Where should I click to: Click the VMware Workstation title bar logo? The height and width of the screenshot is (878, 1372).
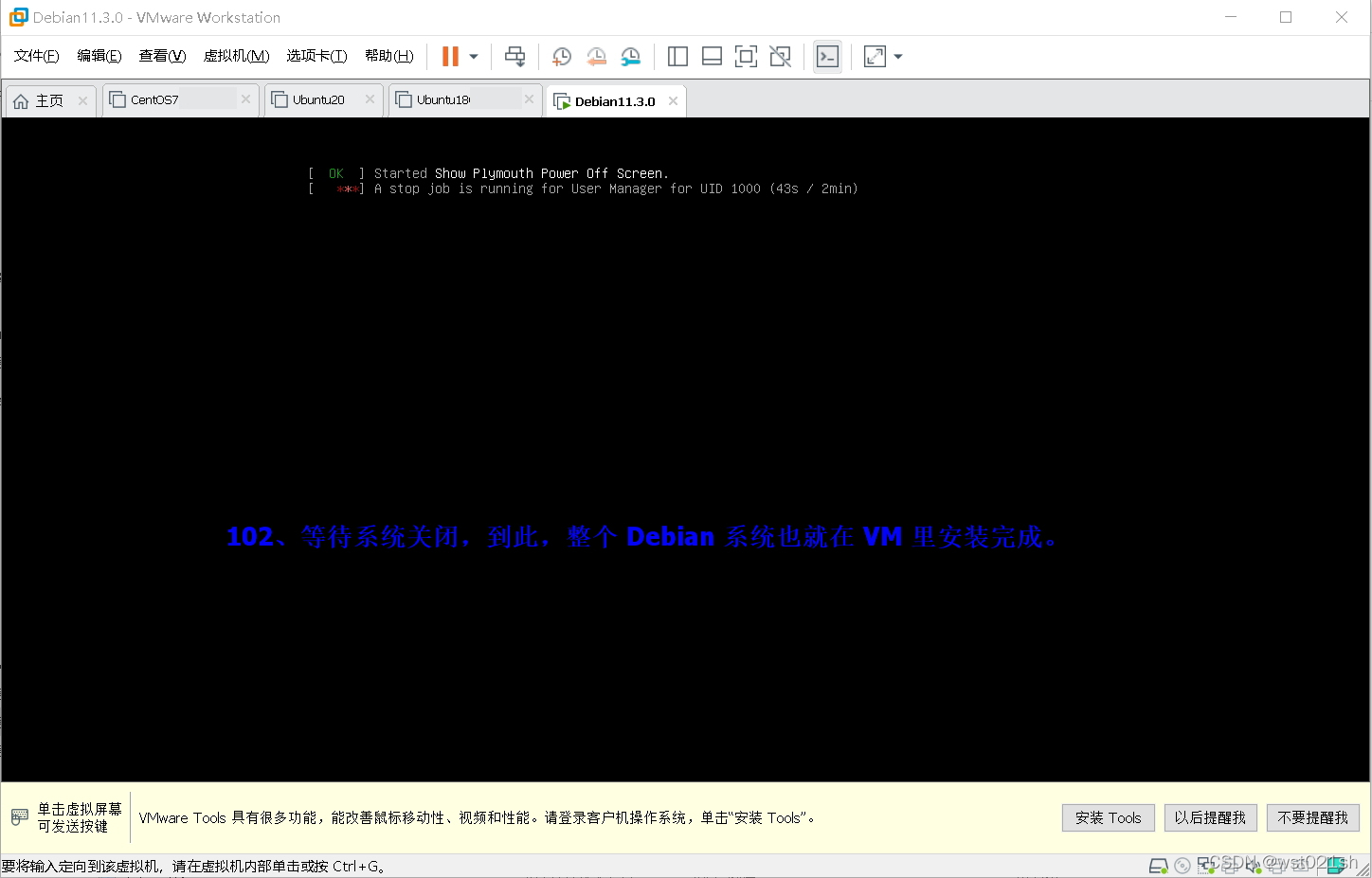(x=18, y=17)
